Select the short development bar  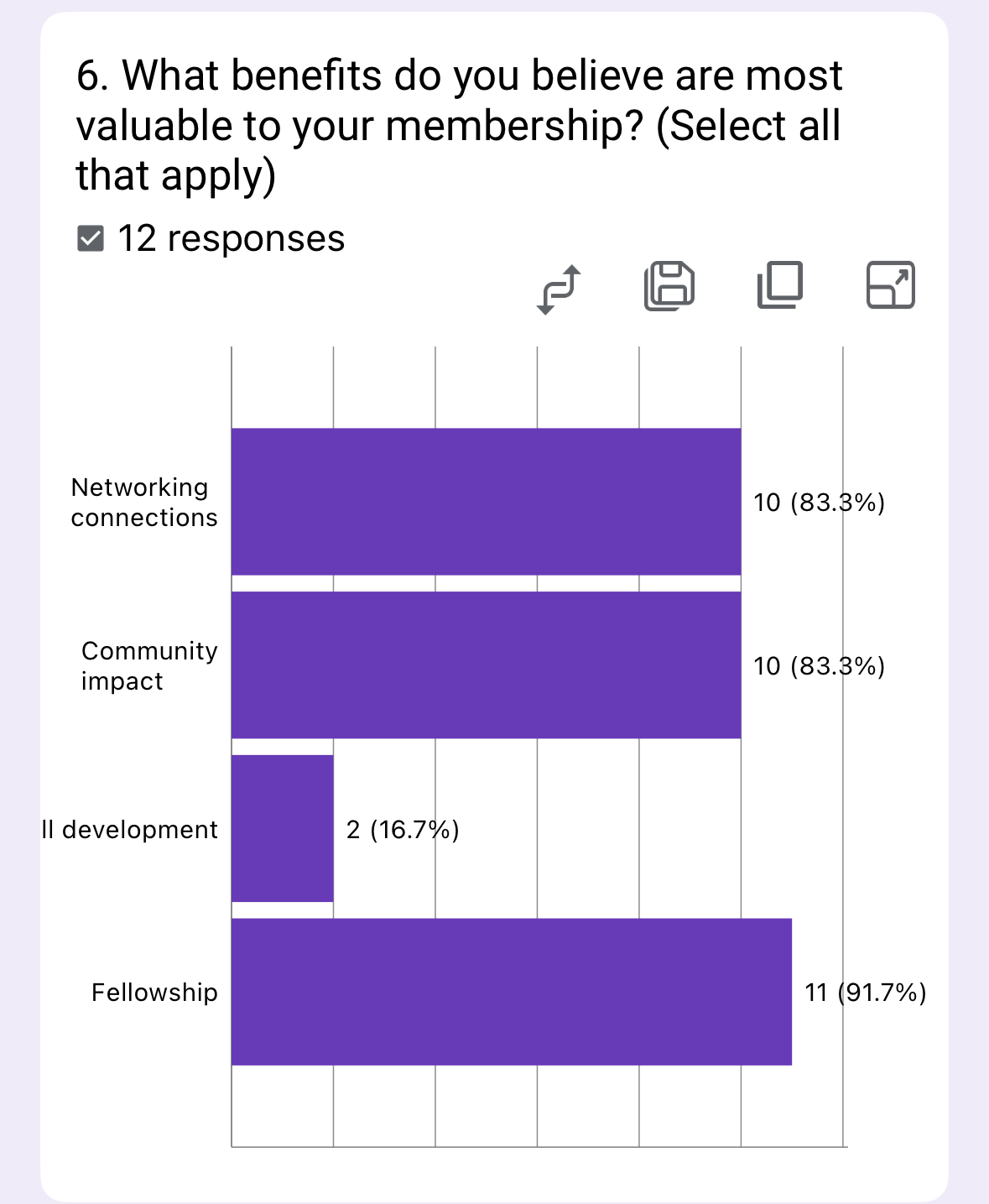(282, 829)
